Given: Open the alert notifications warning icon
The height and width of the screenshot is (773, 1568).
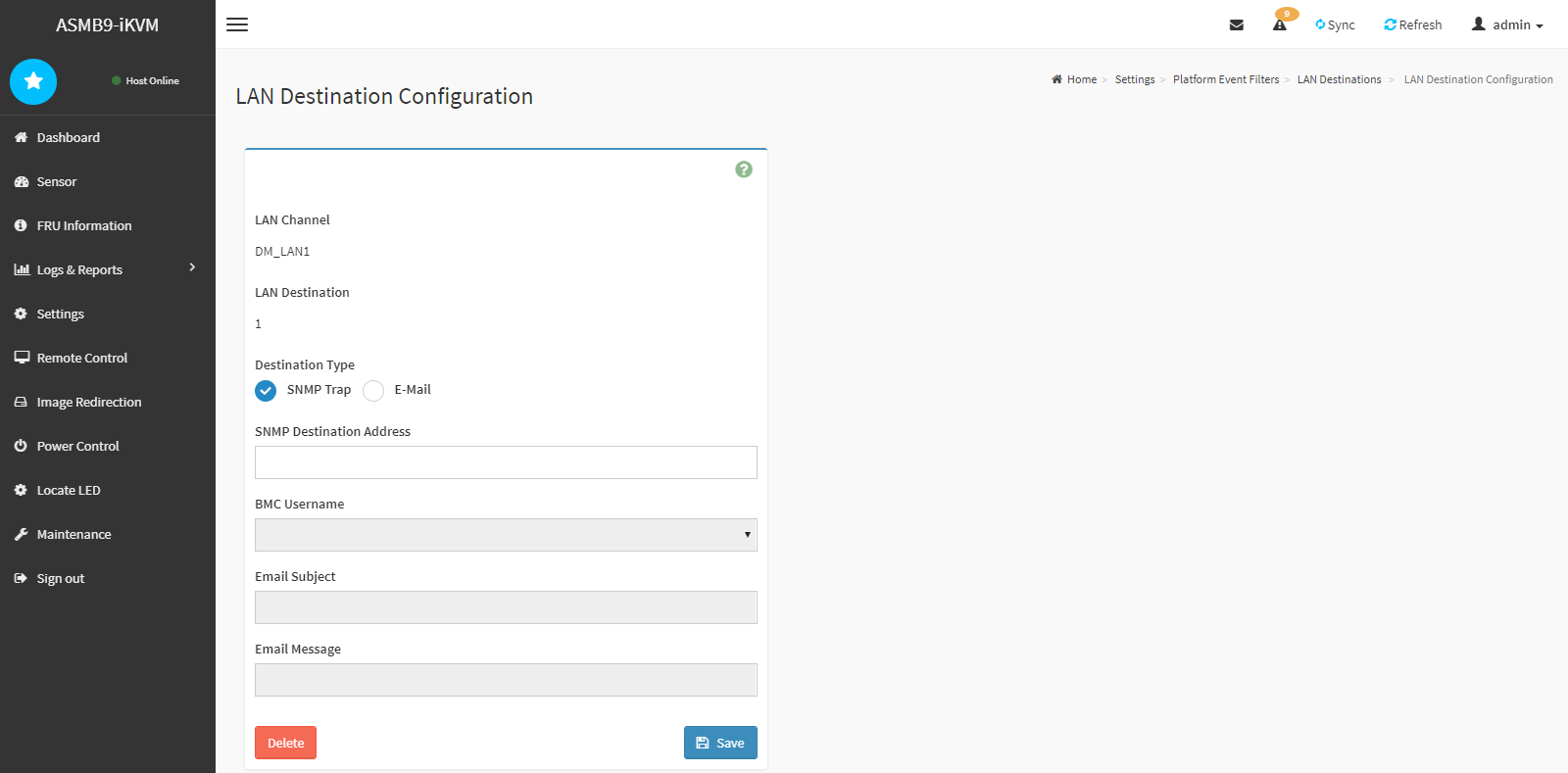Looking at the screenshot, I should (1280, 24).
